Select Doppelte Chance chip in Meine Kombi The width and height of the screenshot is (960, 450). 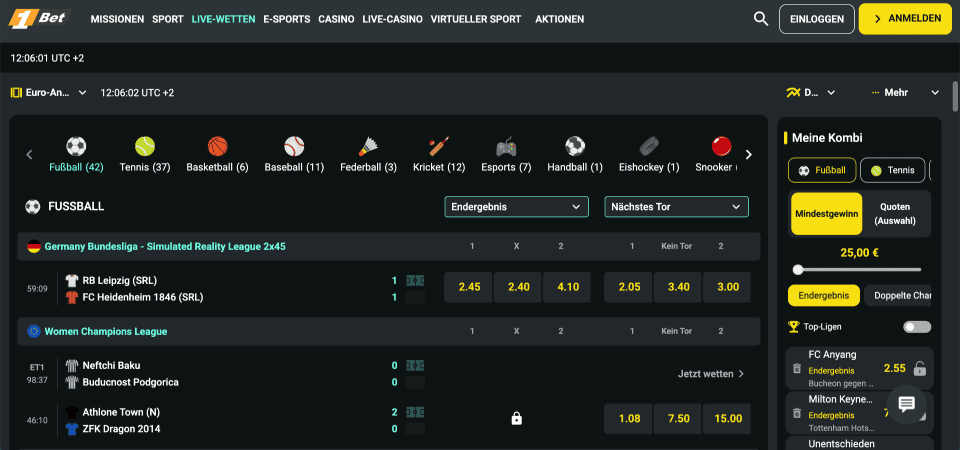[x=898, y=295]
